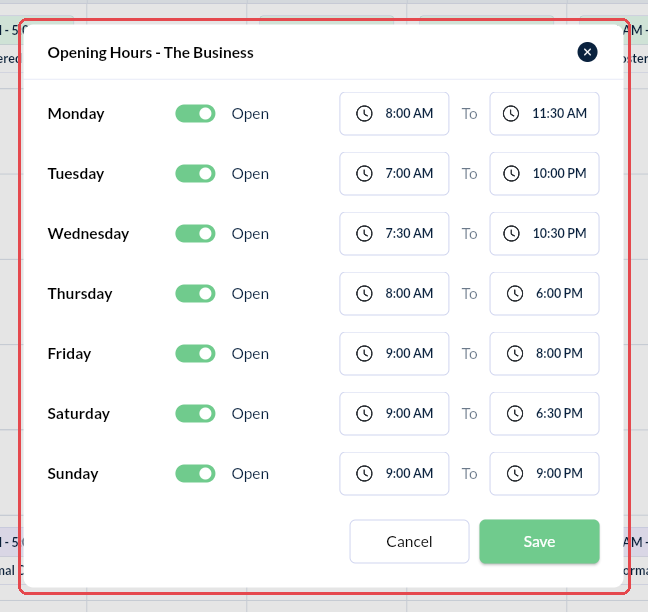The height and width of the screenshot is (612, 648).
Task: Click clock icon in Friday closing time
Action: pos(515,353)
